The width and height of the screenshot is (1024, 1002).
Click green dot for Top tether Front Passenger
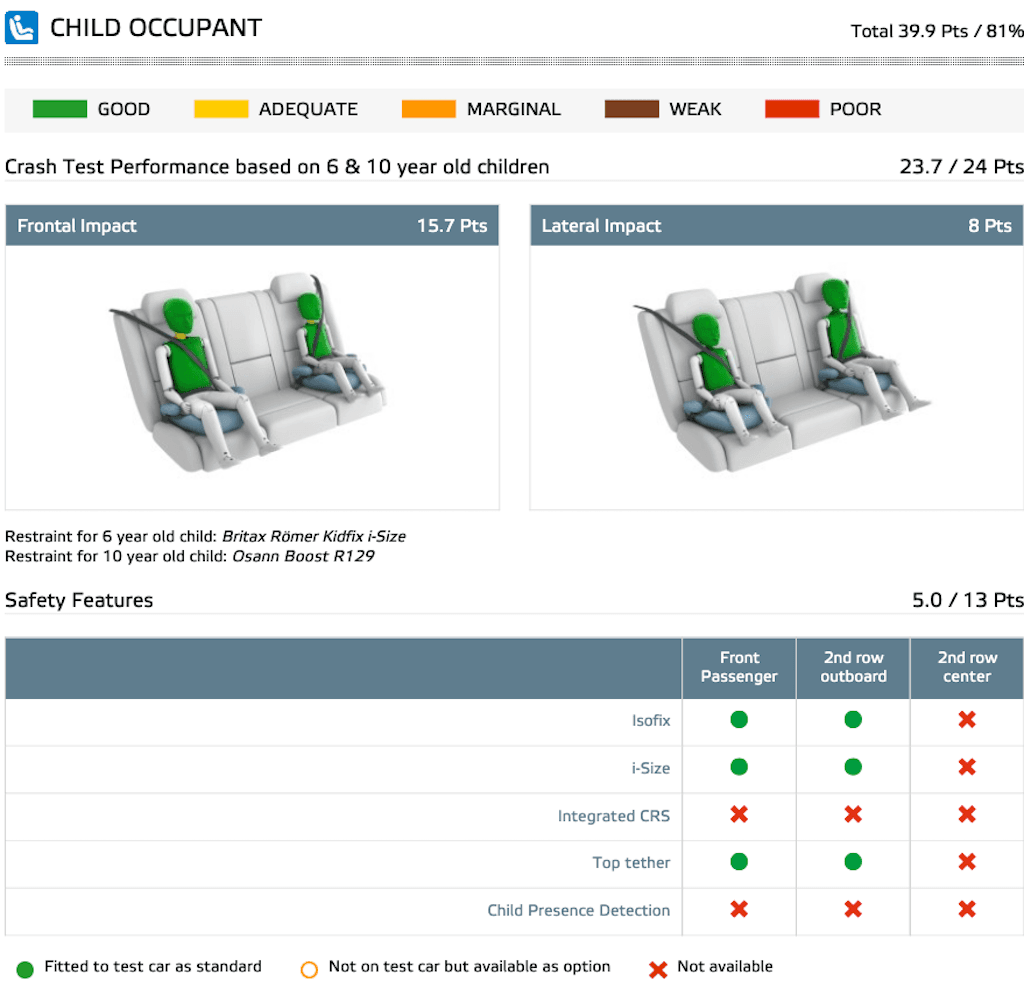point(739,862)
